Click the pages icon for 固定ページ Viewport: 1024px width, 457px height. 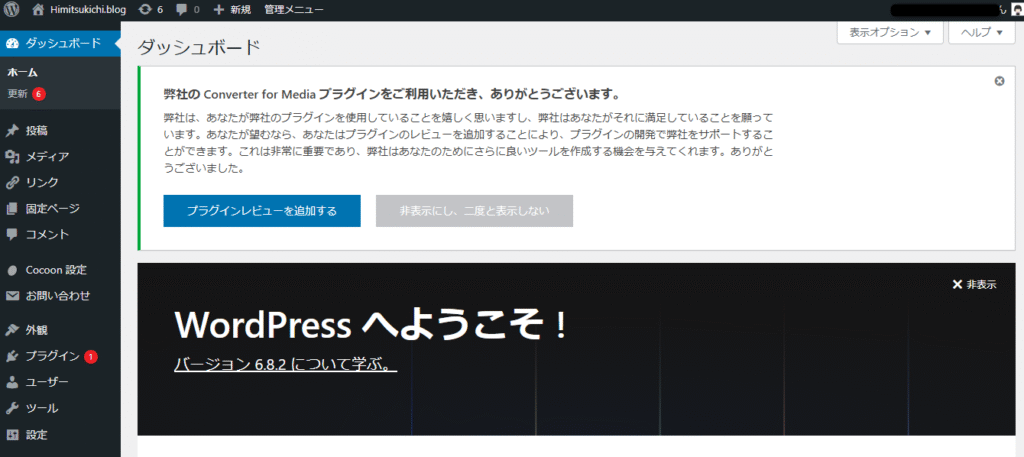pyautogui.click(x=12, y=209)
